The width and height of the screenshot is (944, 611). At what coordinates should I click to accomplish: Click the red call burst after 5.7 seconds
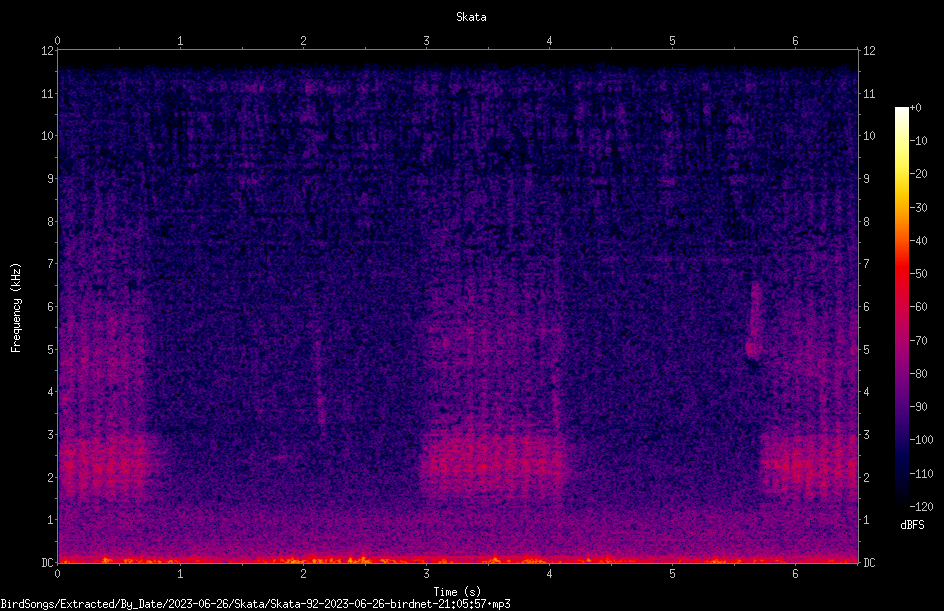click(808, 465)
